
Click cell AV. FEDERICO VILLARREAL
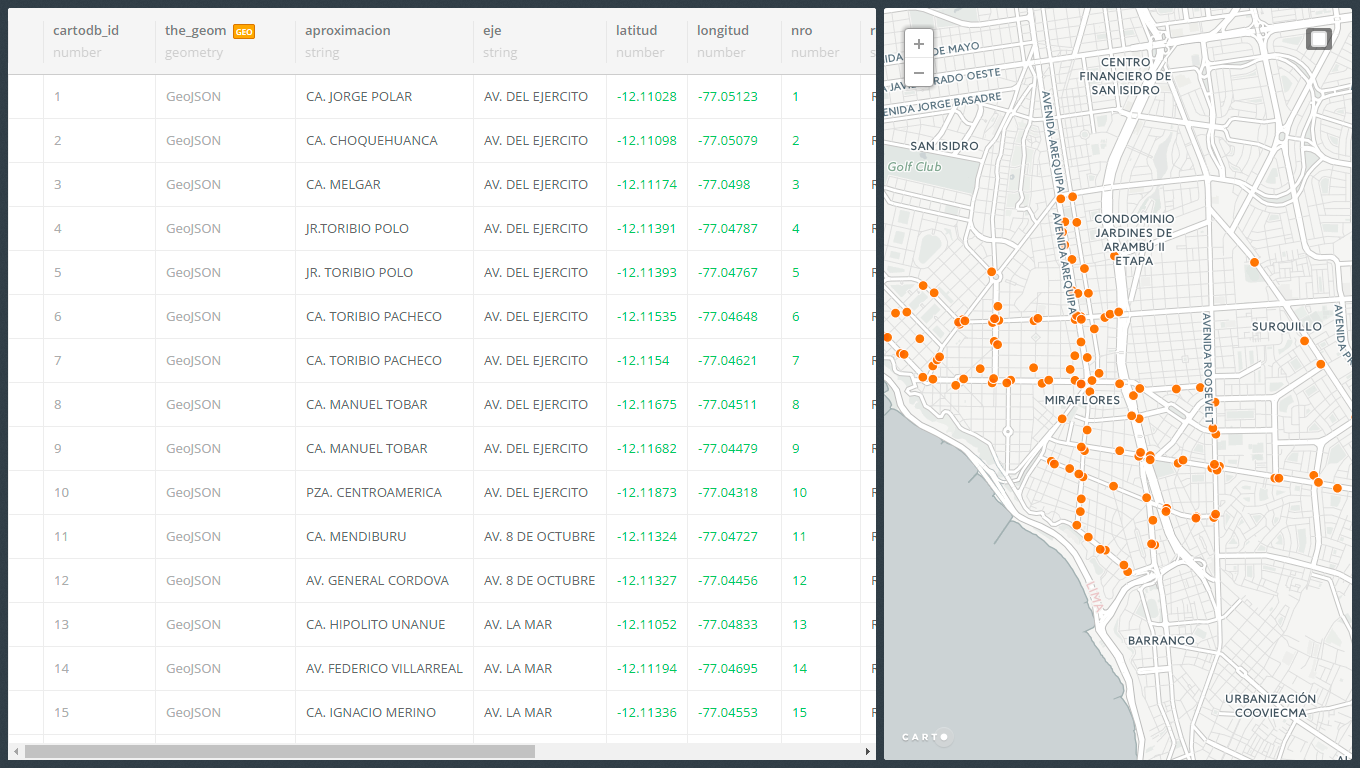click(x=385, y=669)
